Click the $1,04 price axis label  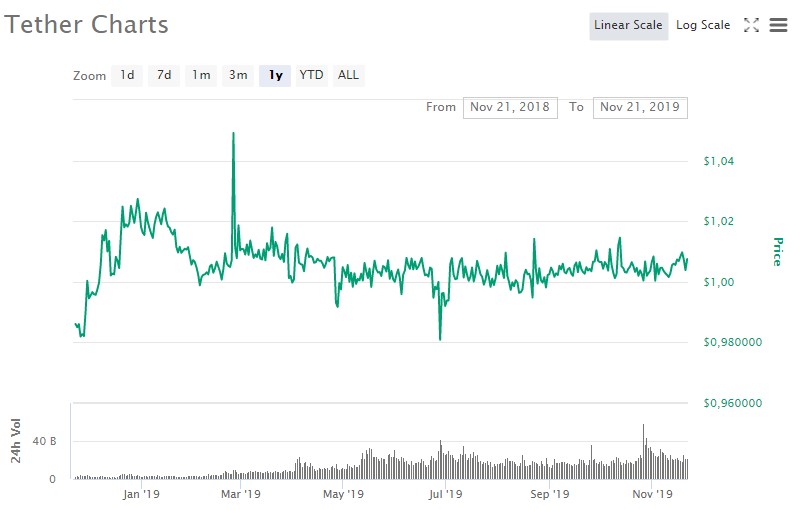pyautogui.click(x=719, y=162)
